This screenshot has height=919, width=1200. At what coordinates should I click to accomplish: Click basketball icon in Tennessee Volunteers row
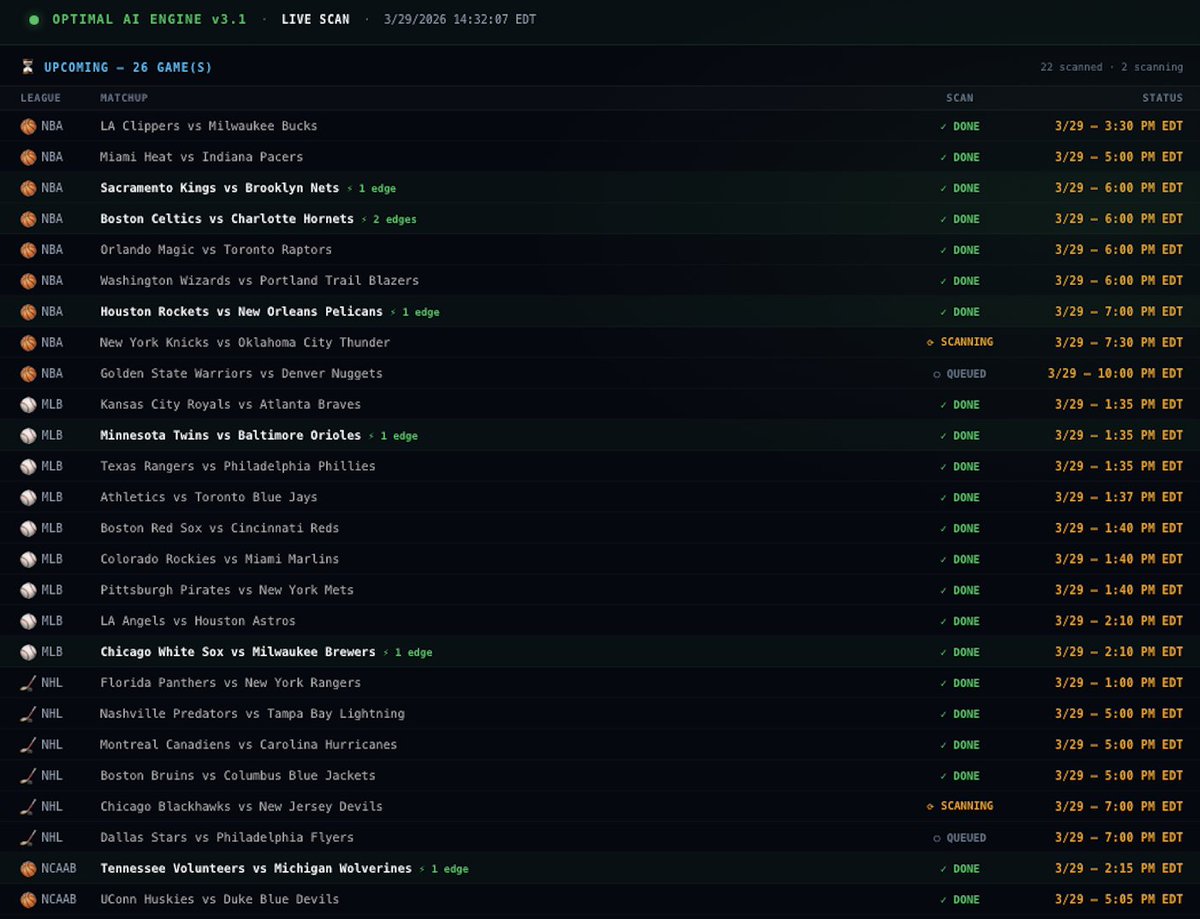pyautogui.click(x=28, y=870)
